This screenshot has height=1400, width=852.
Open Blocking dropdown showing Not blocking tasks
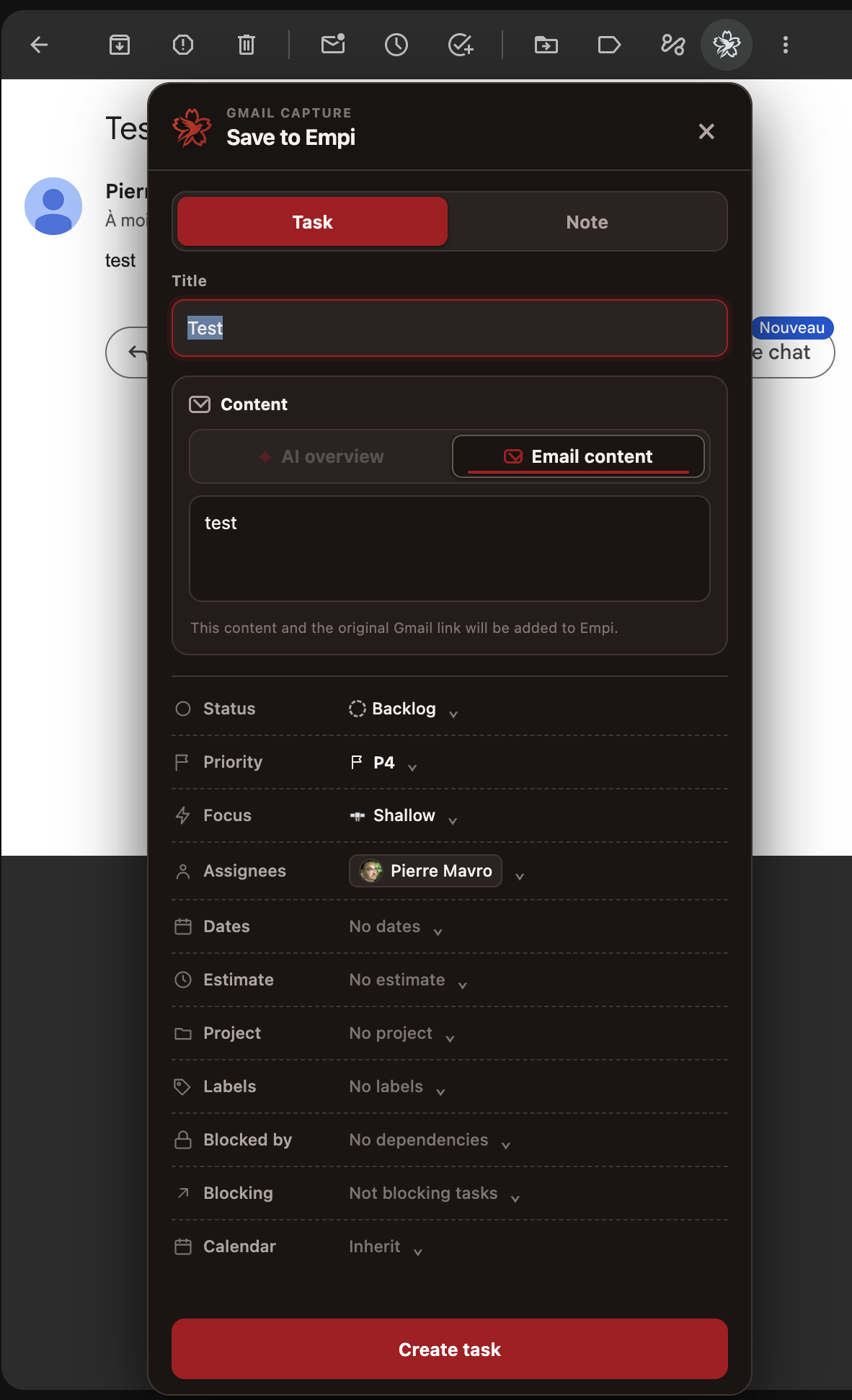click(x=435, y=1194)
